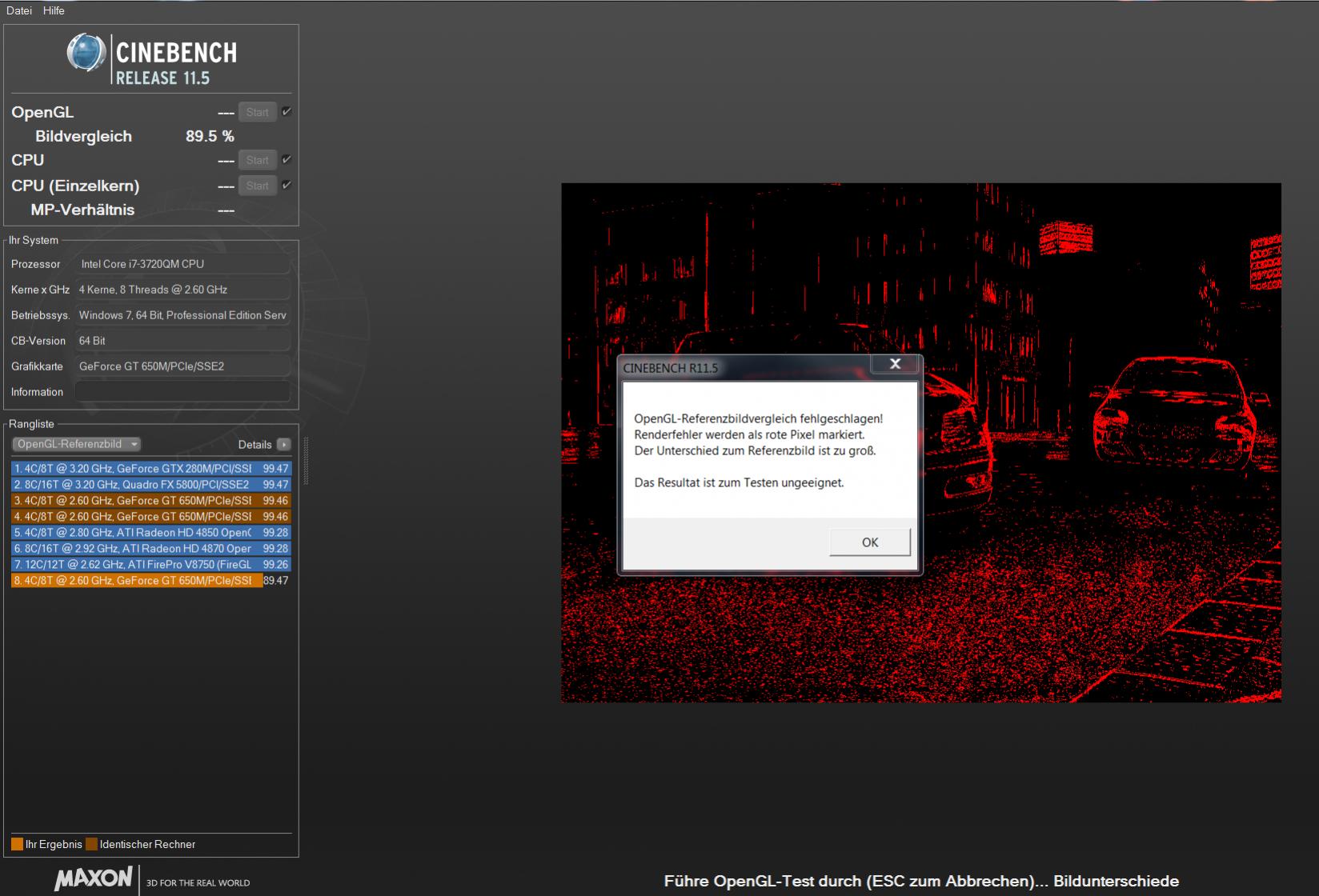The height and width of the screenshot is (896, 1319).
Task: Select ranking entry 7 ATI FirePro V8750
Action: (151, 565)
